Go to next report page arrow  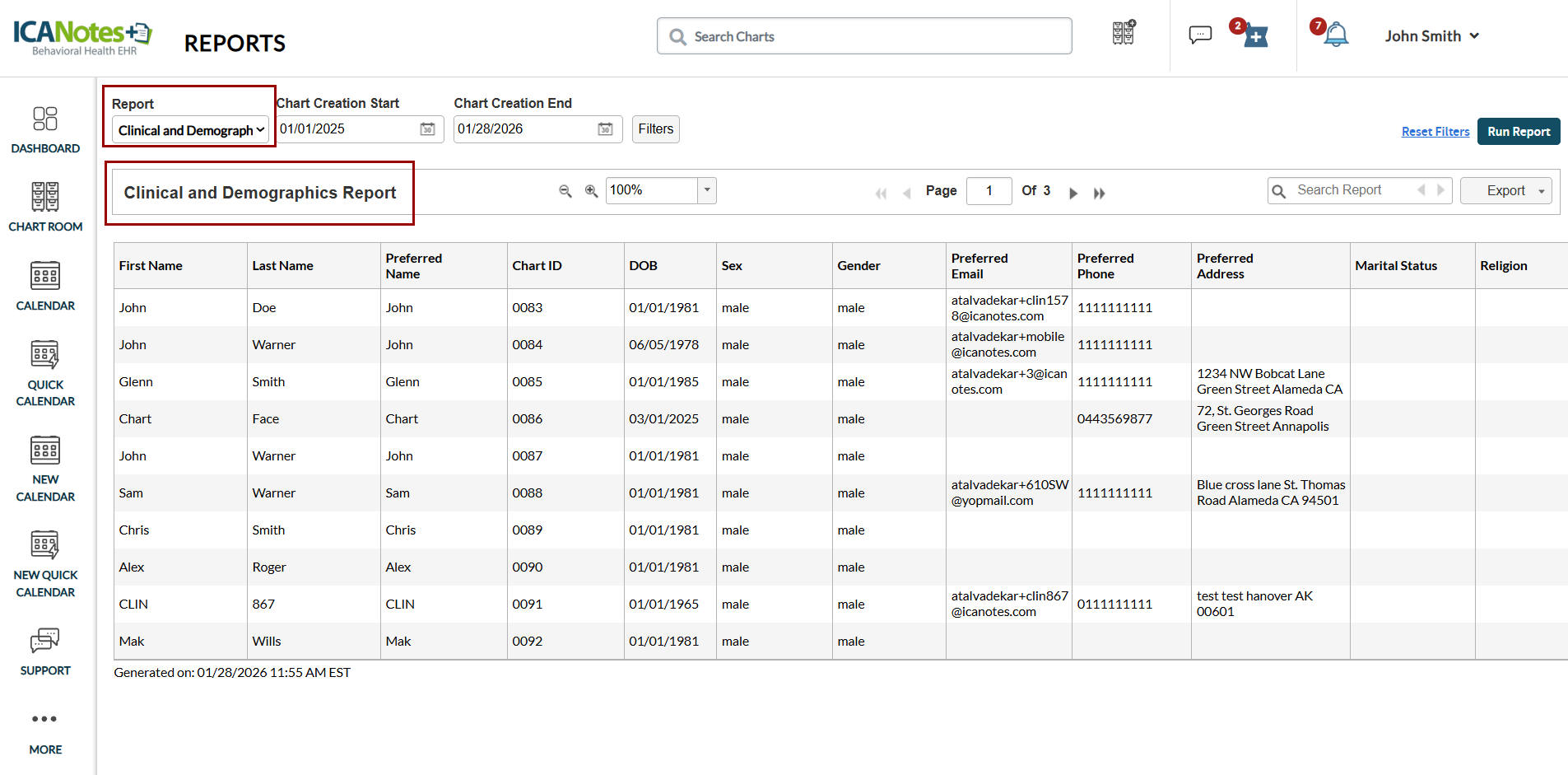coord(1072,194)
